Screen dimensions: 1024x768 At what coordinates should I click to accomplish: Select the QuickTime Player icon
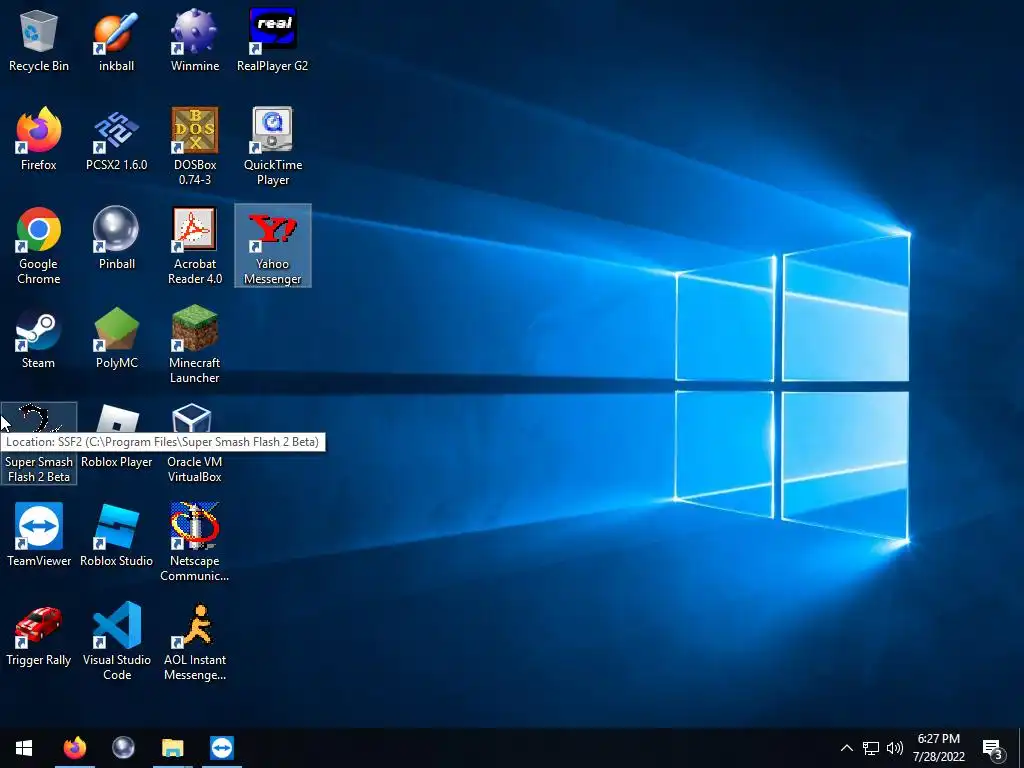[x=272, y=146]
